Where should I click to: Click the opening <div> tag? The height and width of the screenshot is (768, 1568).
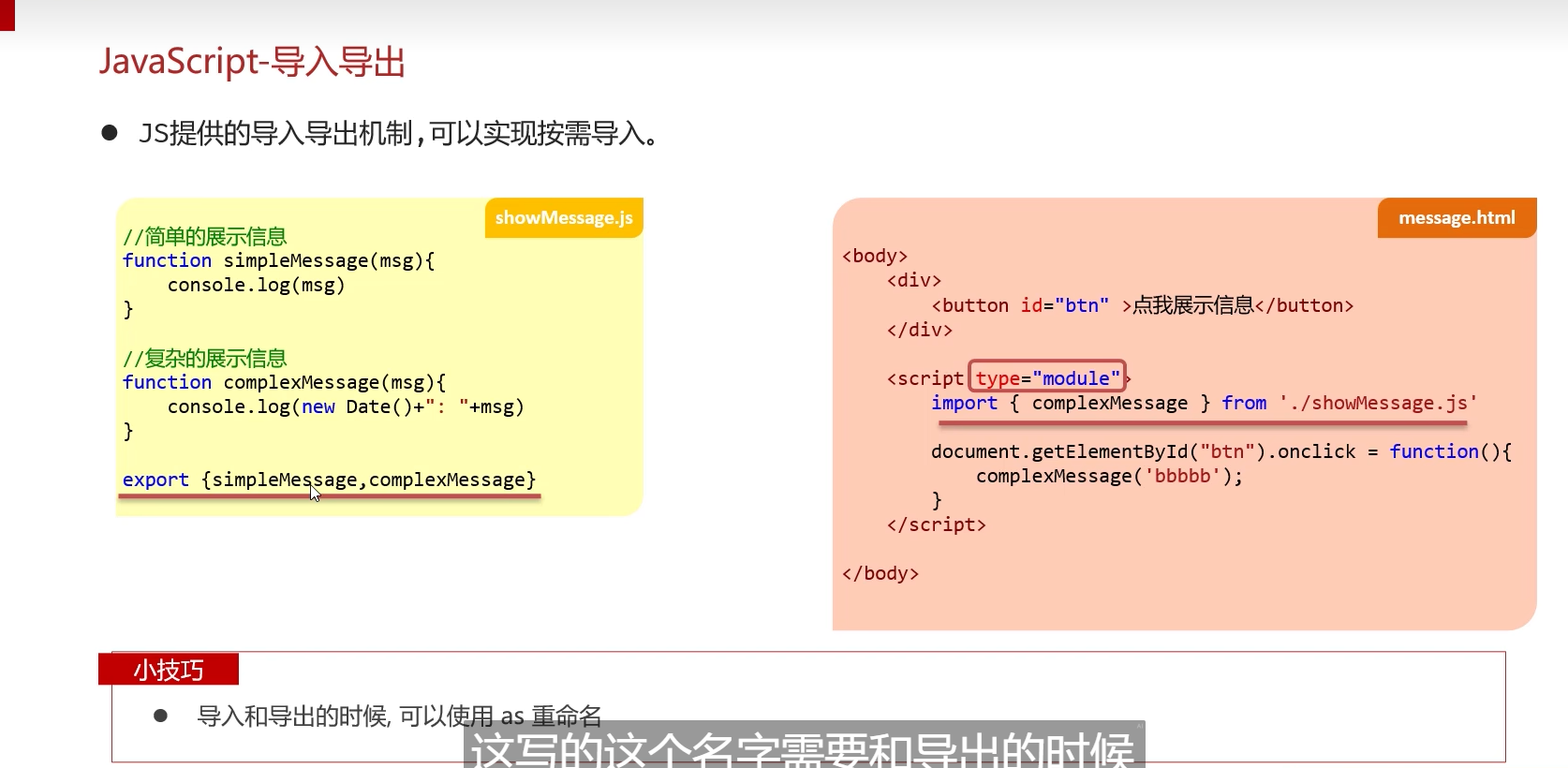pyautogui.click(x=914, y=280)
